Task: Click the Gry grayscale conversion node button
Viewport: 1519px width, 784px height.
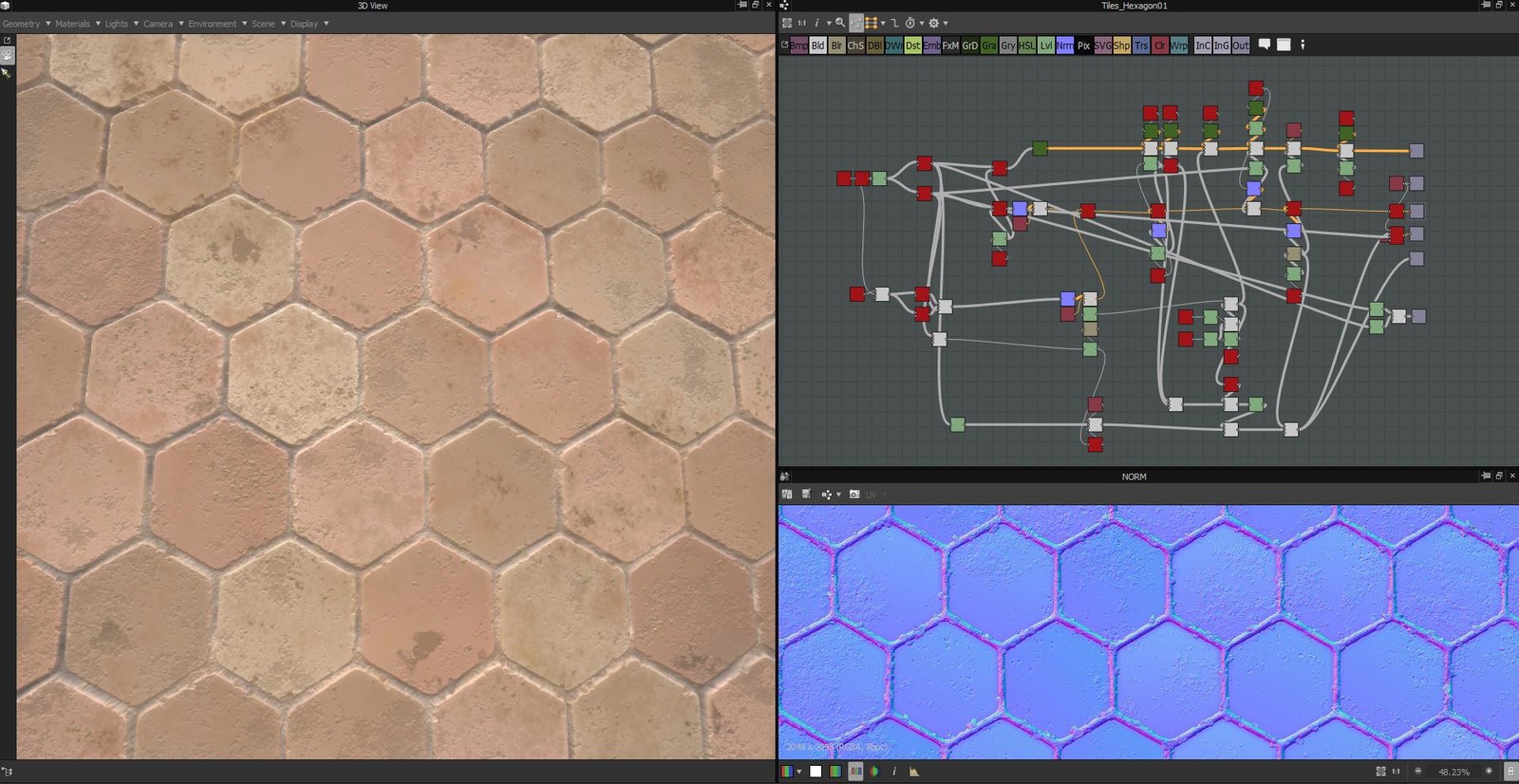Action: click(x=1007, y=46)
